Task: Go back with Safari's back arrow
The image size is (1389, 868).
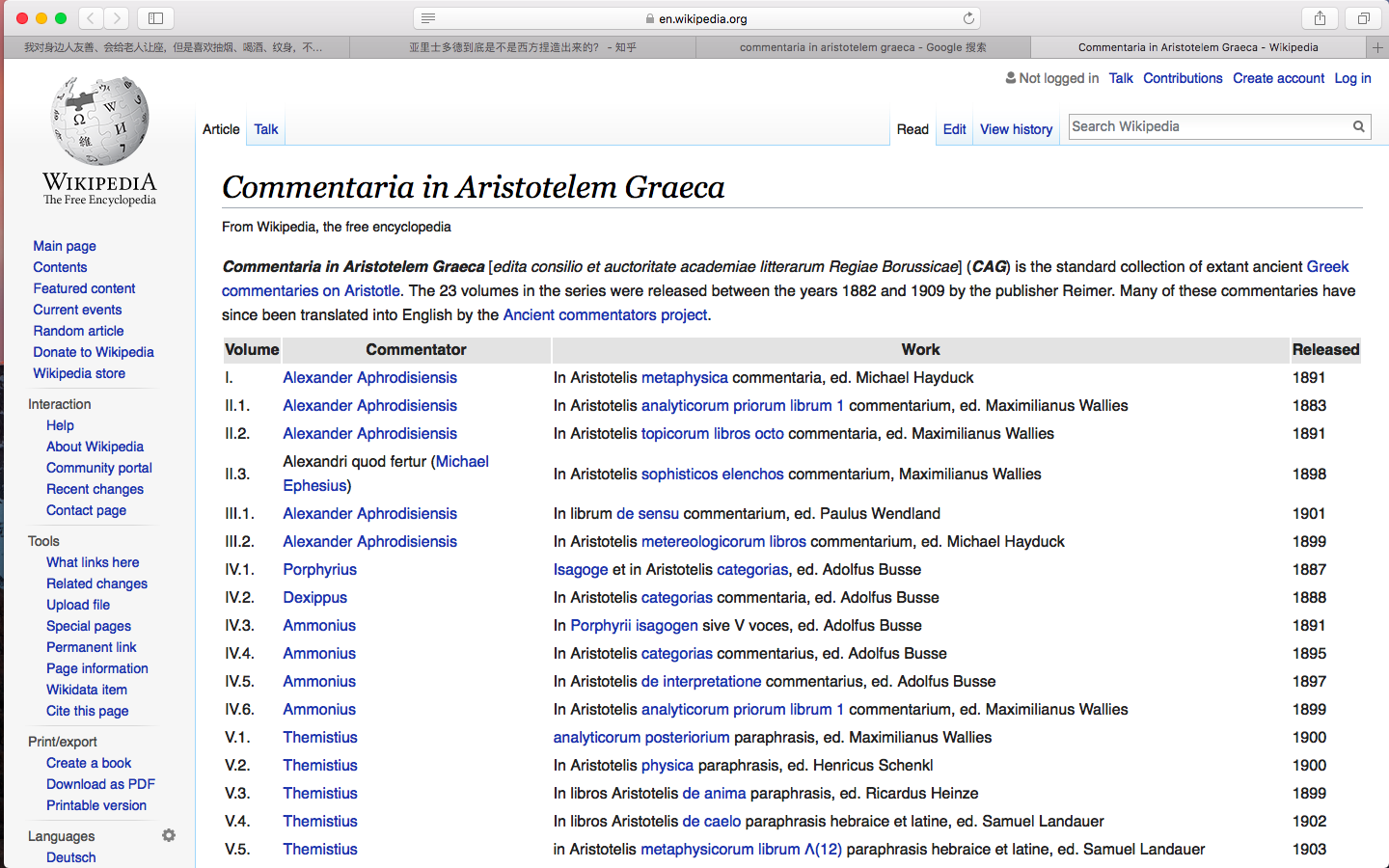Action: point(91,18)
